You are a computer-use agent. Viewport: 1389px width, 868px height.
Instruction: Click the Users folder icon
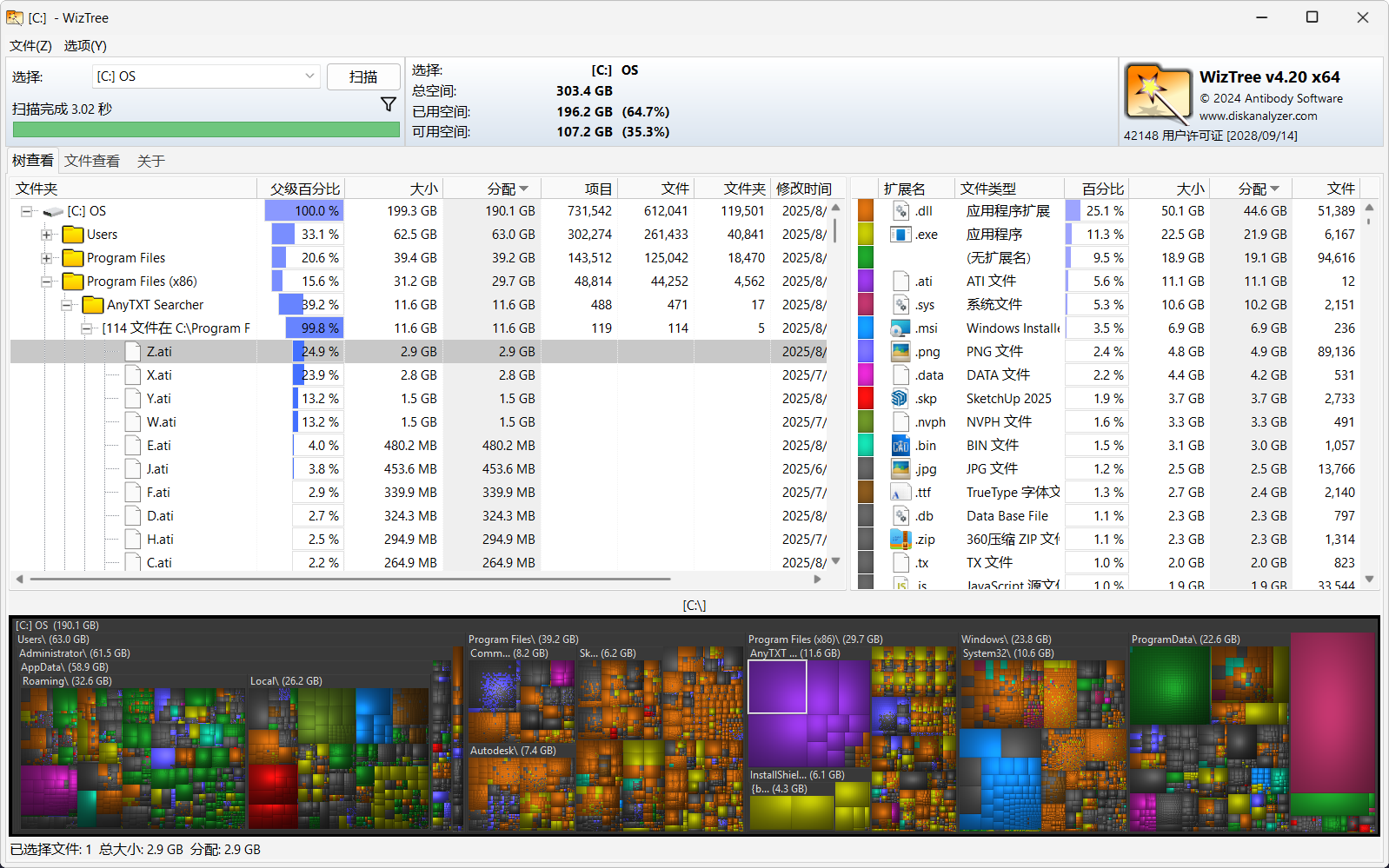(73, 235)
